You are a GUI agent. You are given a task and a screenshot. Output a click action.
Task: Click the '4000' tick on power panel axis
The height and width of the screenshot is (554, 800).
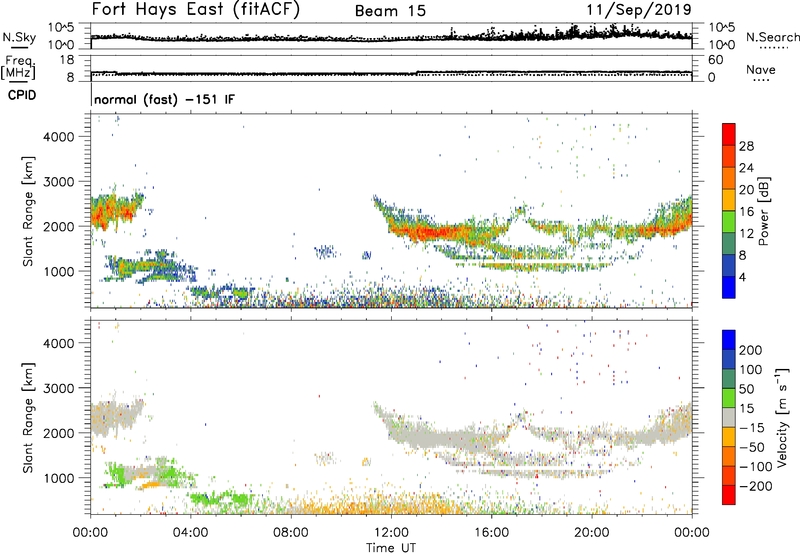pos(58,137)
